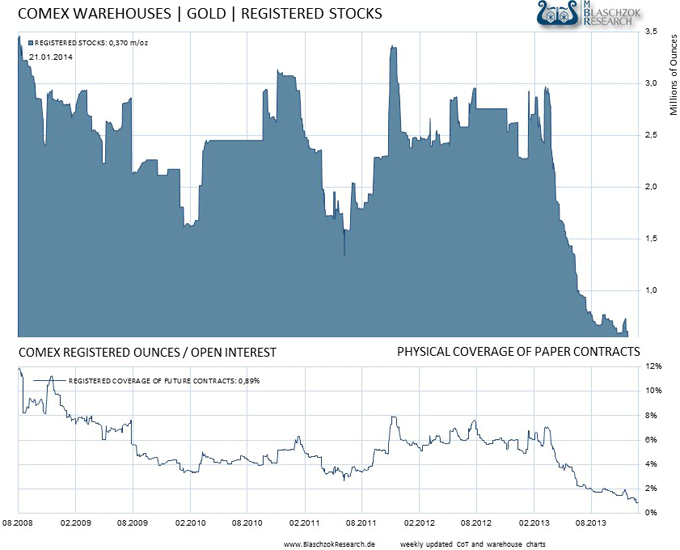Click the 3,5 tick on the ounces axis
This screenshot has height=550, width=680.
pyautogui.click(x=651, y=32)
